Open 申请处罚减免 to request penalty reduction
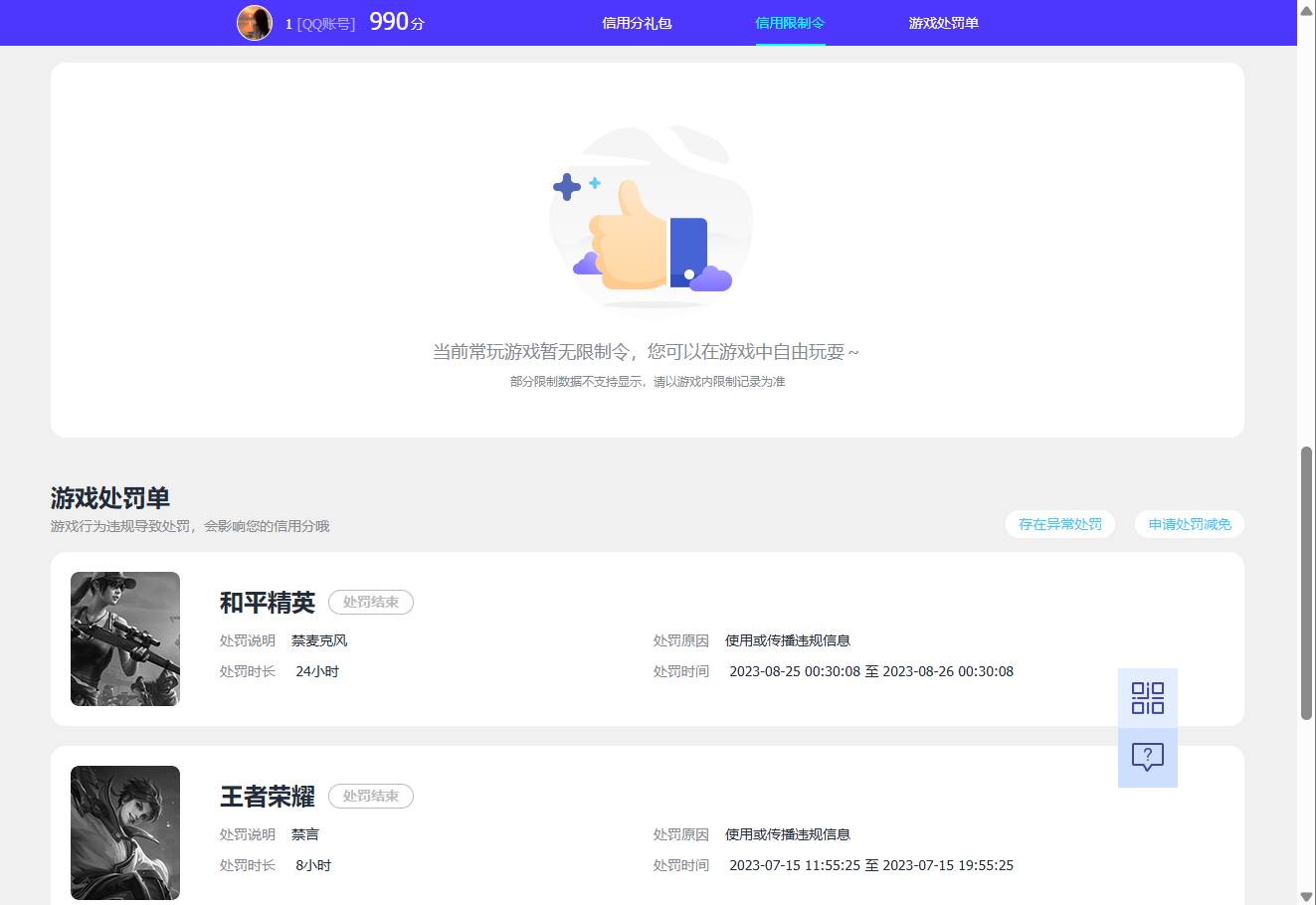 point(1189,524)
